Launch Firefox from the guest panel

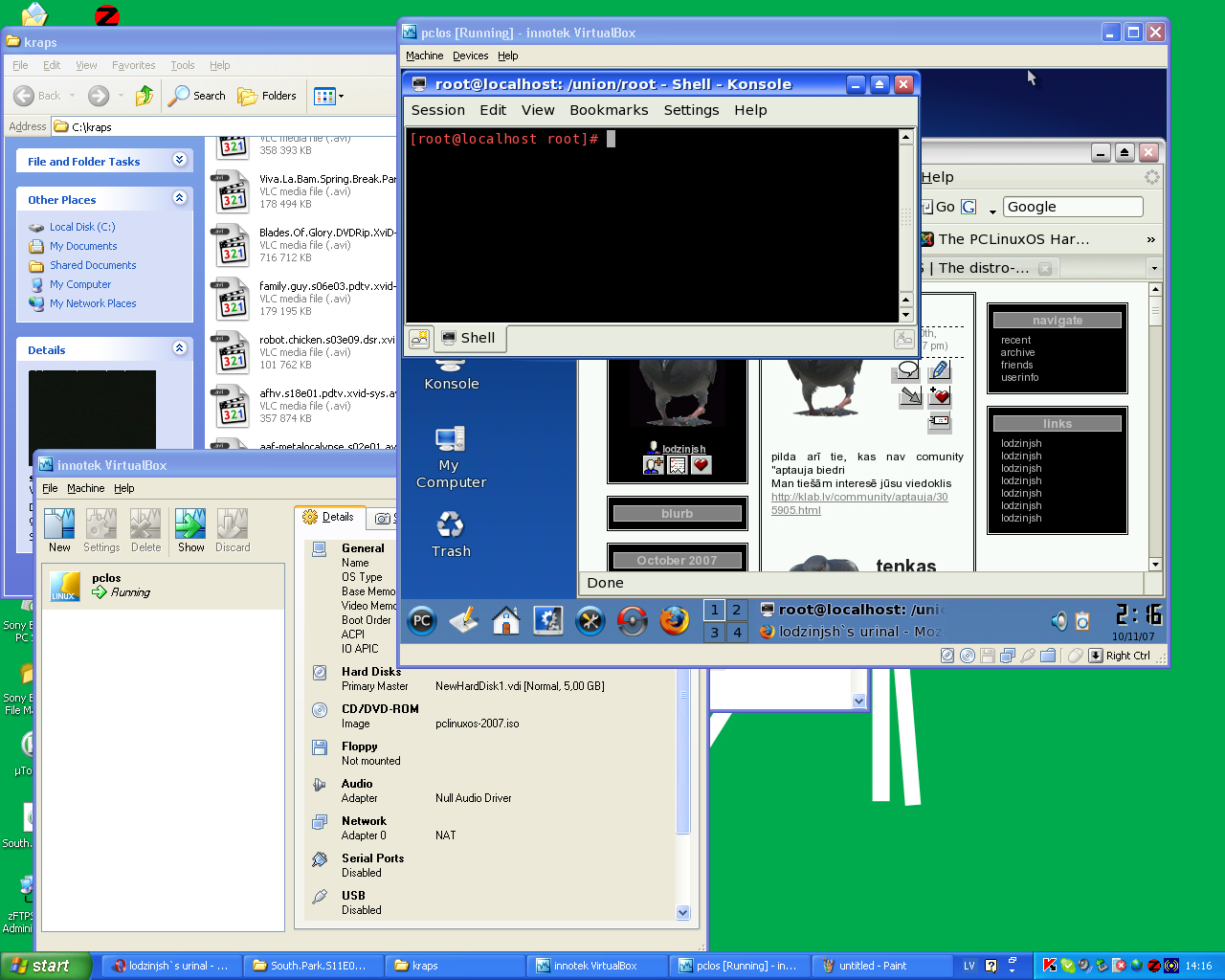675,621
